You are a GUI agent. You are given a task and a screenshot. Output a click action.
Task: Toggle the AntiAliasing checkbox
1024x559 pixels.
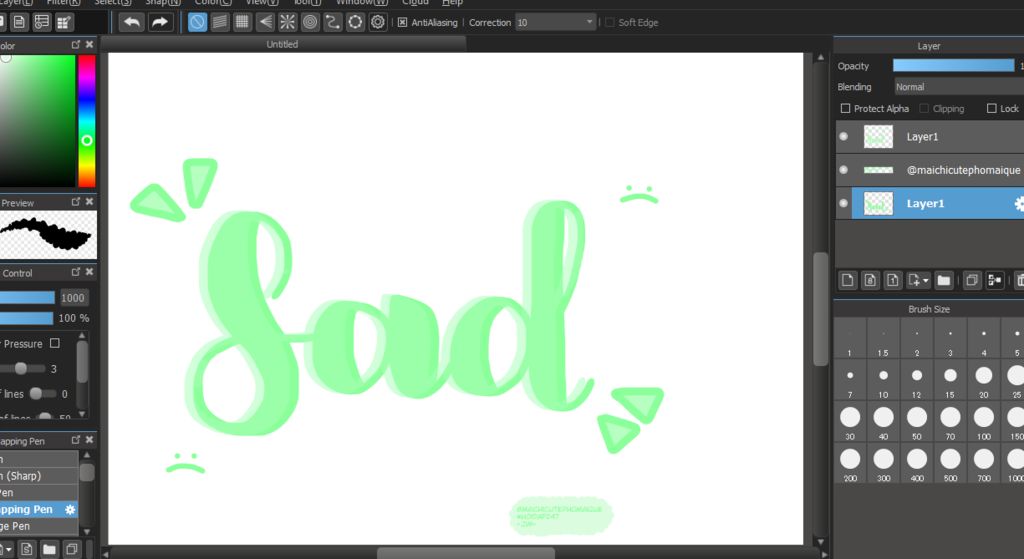402,22
